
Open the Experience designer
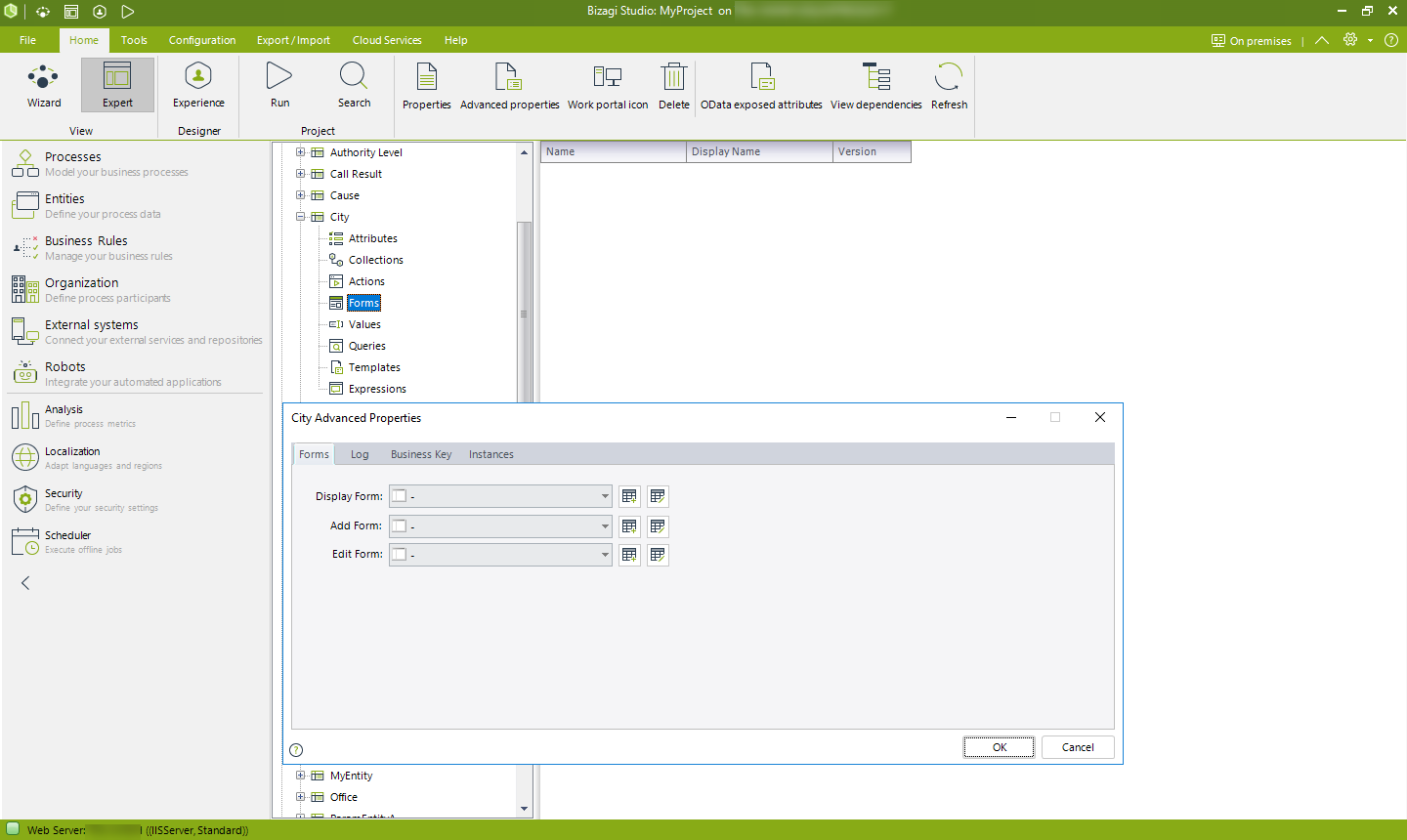point(198,85)
